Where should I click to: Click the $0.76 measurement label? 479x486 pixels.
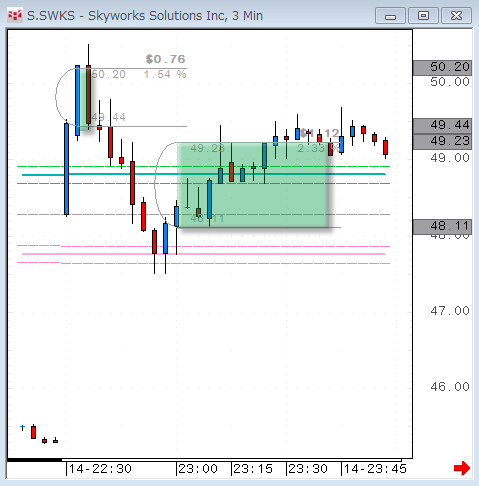point(165,59)
